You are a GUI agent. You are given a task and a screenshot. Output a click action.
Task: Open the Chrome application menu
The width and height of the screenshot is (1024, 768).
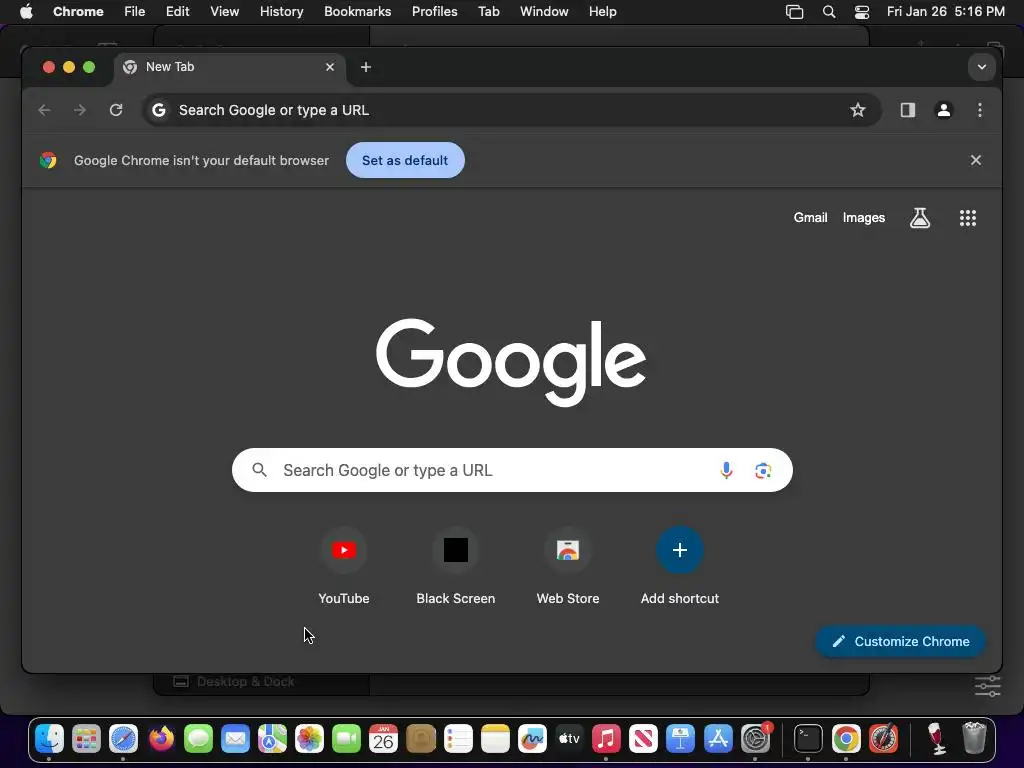(x=78, y=11)
